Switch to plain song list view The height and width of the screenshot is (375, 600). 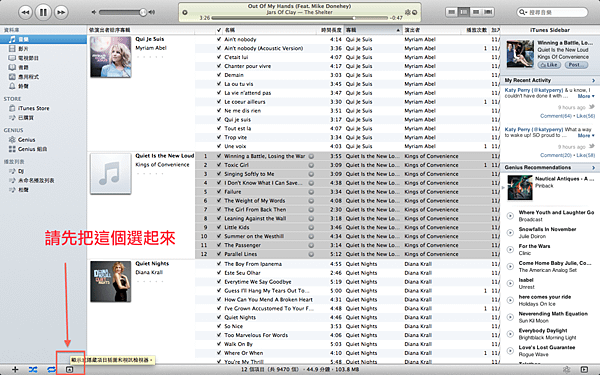coord(452,12)
